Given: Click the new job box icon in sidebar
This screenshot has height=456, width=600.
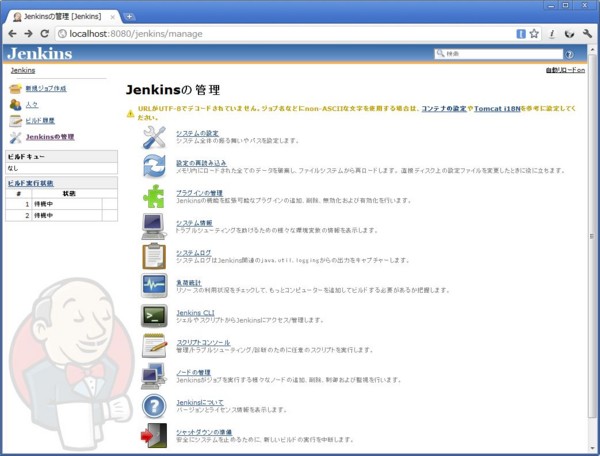Looking at the screenshot, I should click(x=16, y=88).
